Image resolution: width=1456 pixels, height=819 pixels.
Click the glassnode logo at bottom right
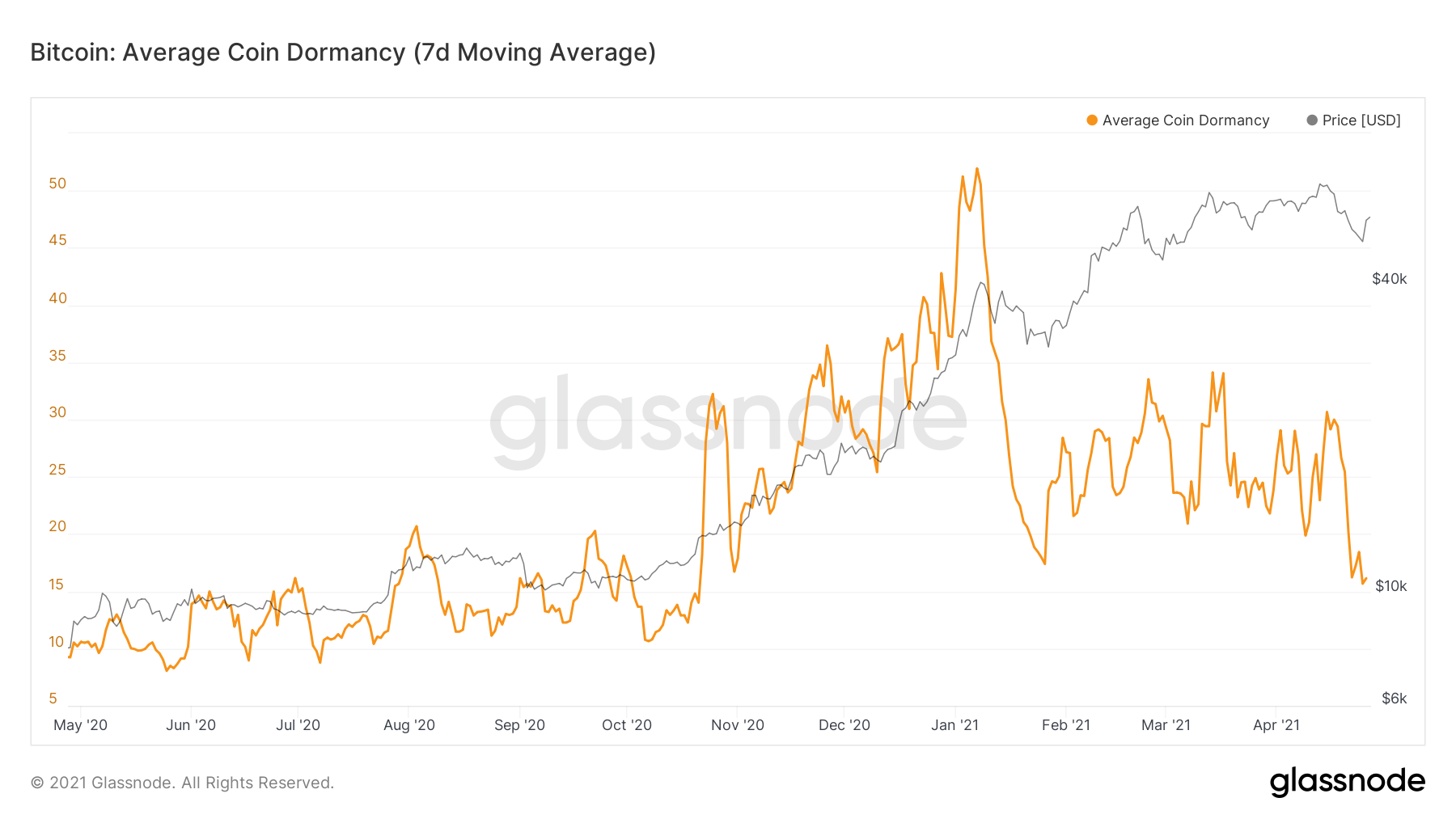coord(1348,782)
